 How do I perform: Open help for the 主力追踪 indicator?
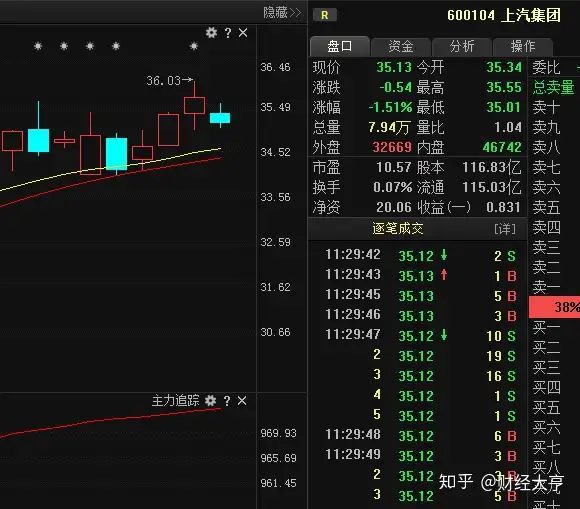point(227,400)
